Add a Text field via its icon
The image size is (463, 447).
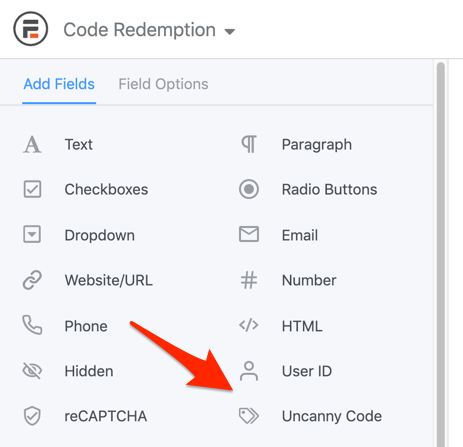pyautogui.click(x=32, y=144)
